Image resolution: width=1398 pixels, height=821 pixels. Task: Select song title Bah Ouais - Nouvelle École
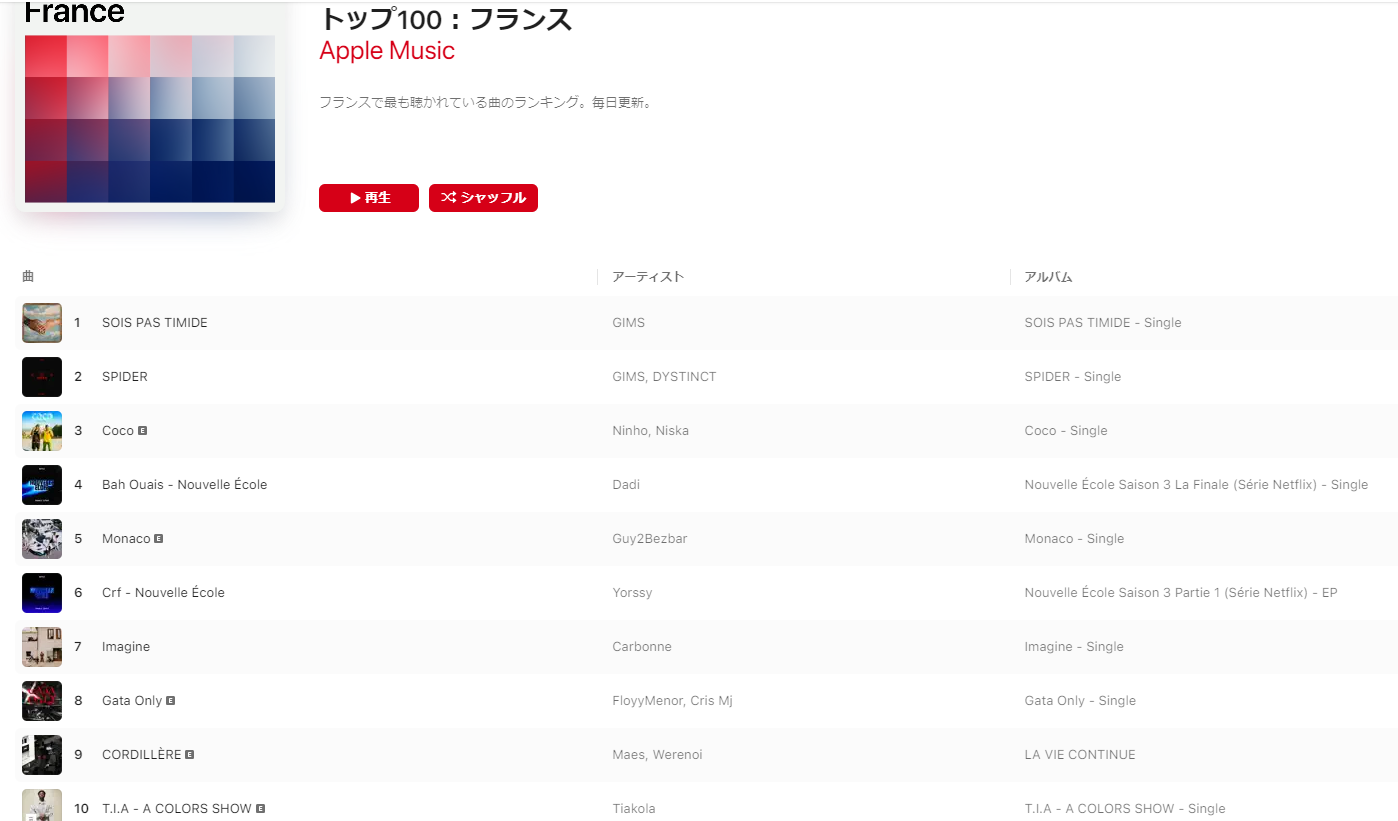[185, 485]
